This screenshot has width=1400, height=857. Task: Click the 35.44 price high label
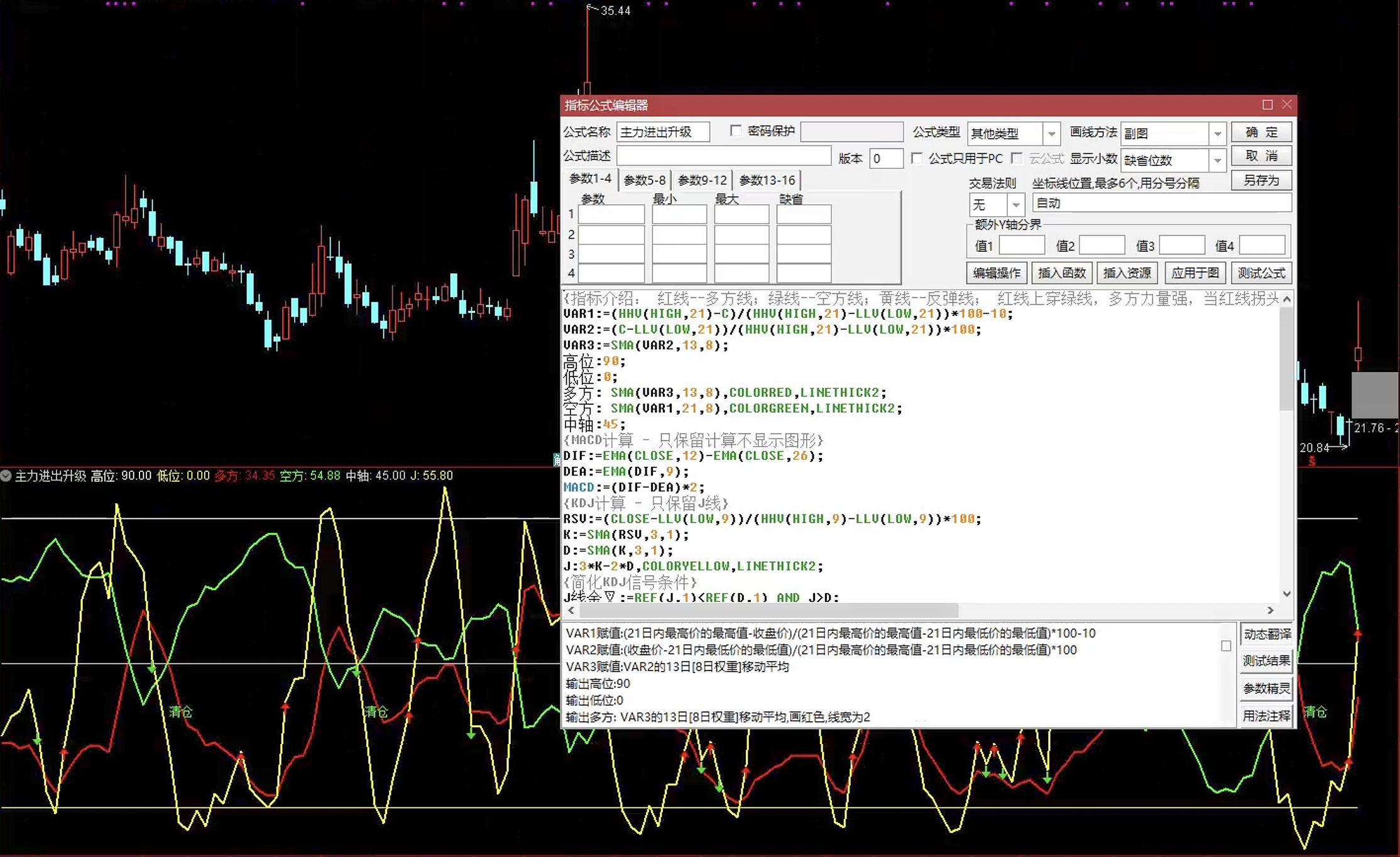(615, 11)
